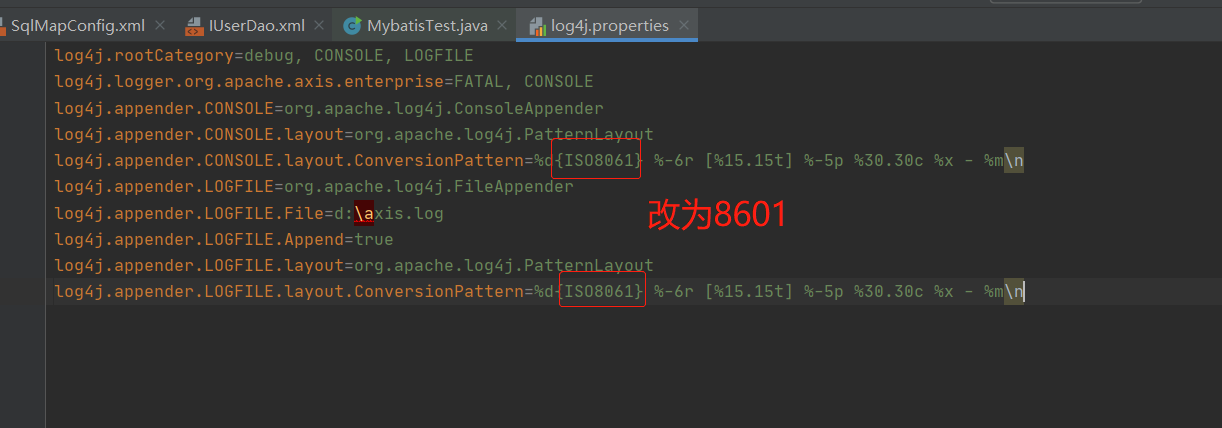Click log4j.appender.CONSOLE.layout.ConversionPattern key

coord(289,160)
